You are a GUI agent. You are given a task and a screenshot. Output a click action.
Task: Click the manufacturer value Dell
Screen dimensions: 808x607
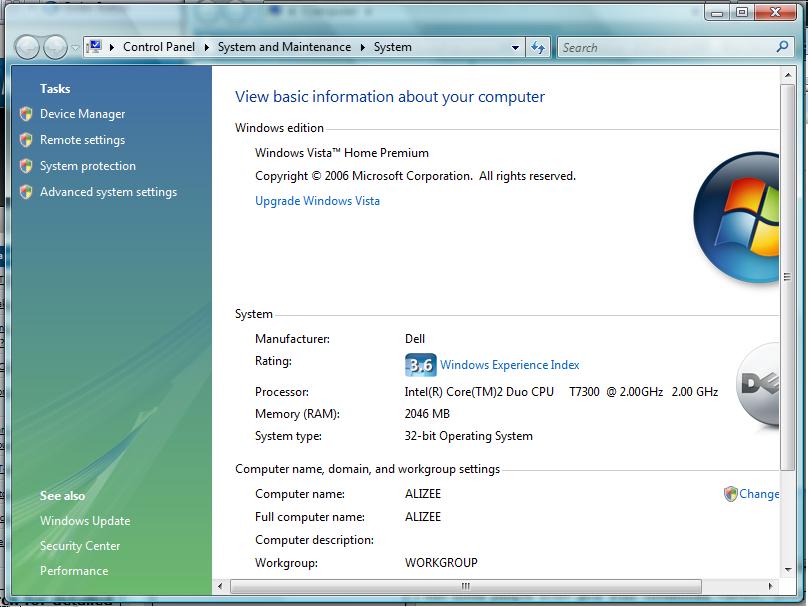coord(415,339)
